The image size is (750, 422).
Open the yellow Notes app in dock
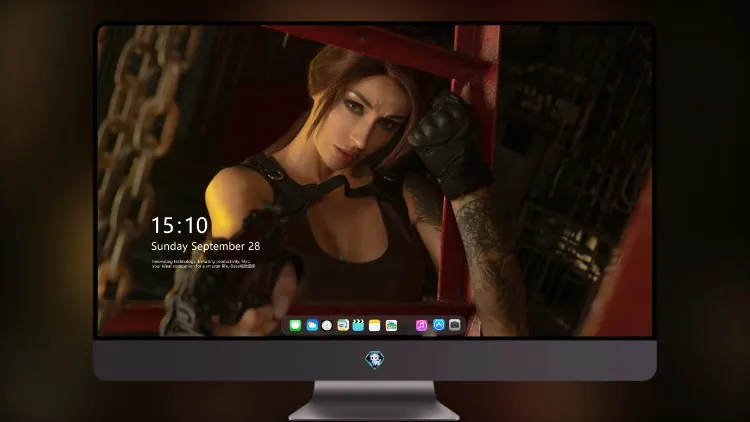[x=375, y=326]
